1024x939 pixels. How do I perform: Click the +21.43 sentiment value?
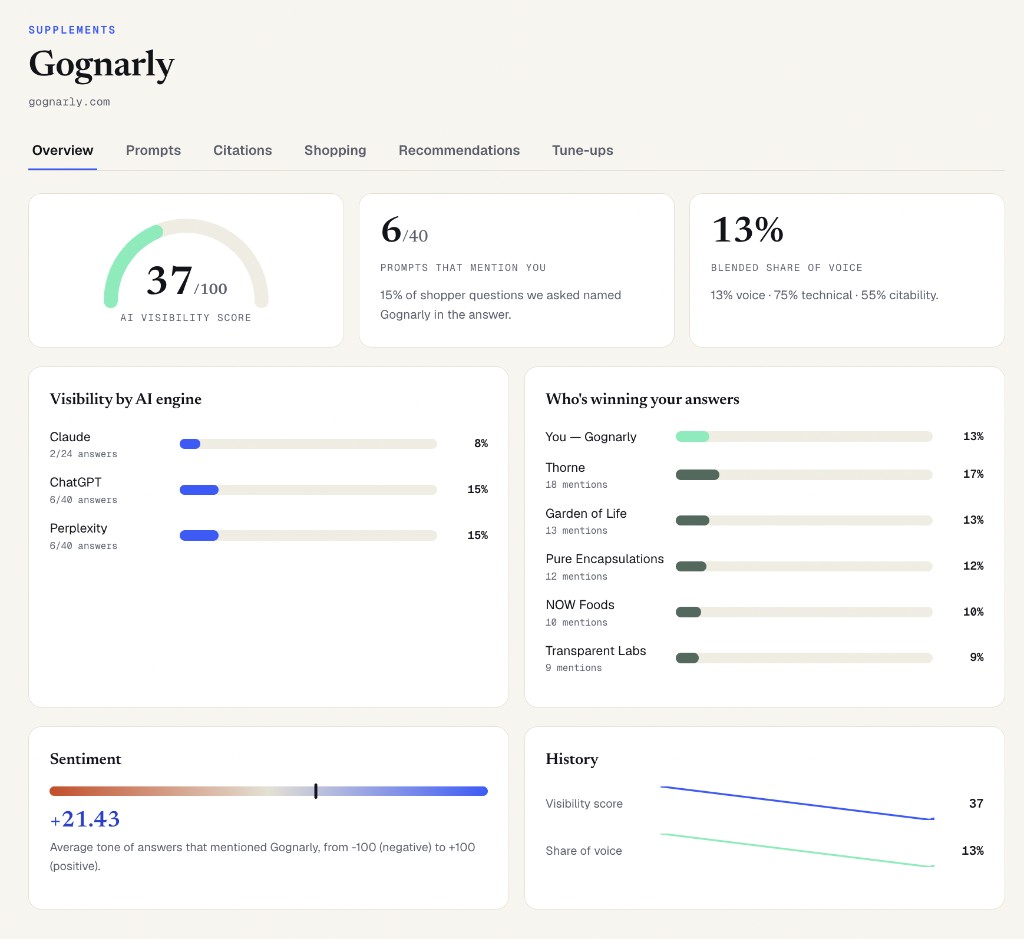(x=85, y=819)
